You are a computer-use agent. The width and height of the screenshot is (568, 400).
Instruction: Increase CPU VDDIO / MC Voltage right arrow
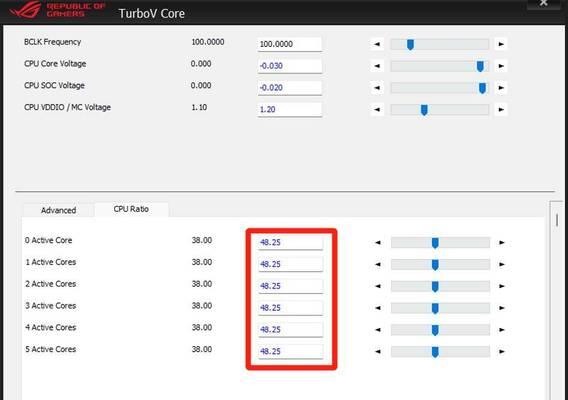(x=501, y=109)
